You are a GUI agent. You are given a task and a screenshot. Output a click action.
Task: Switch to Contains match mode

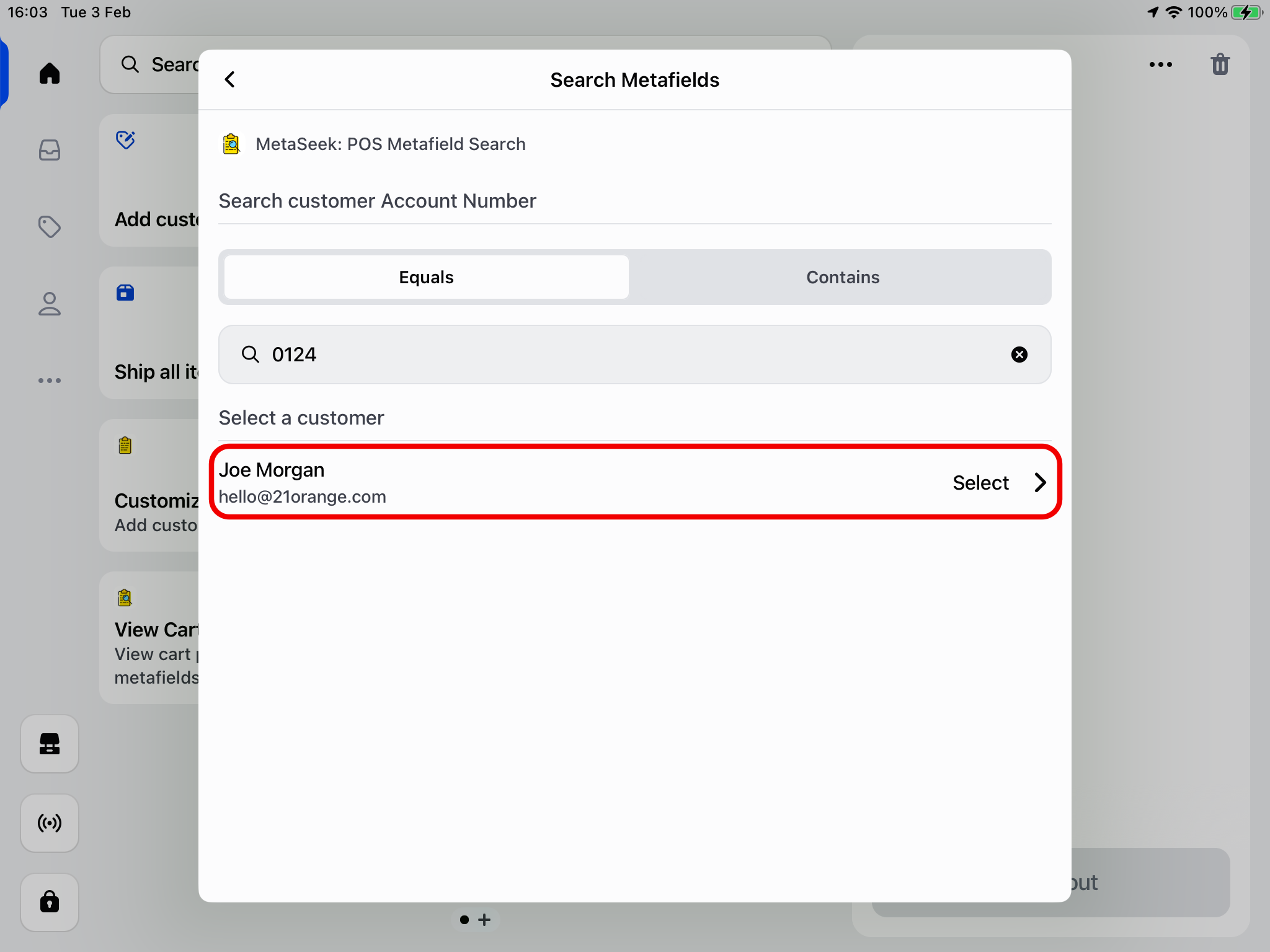click(x=842, y=277)
